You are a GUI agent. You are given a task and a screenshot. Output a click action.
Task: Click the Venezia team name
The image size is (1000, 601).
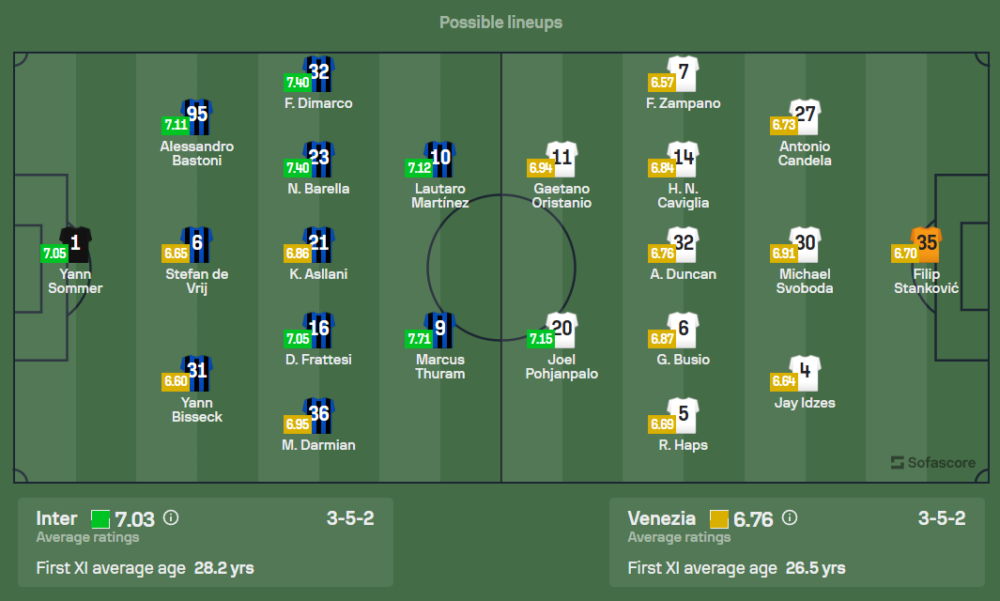coord(661,518)
